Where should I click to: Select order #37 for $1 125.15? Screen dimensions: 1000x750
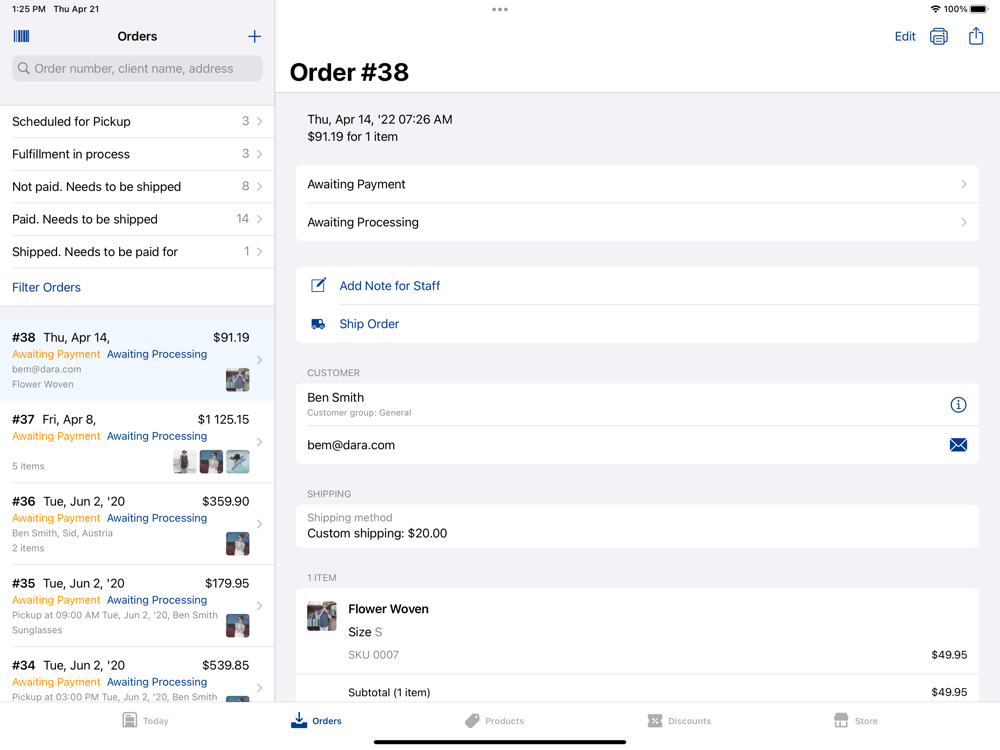[x=137, y=442]
